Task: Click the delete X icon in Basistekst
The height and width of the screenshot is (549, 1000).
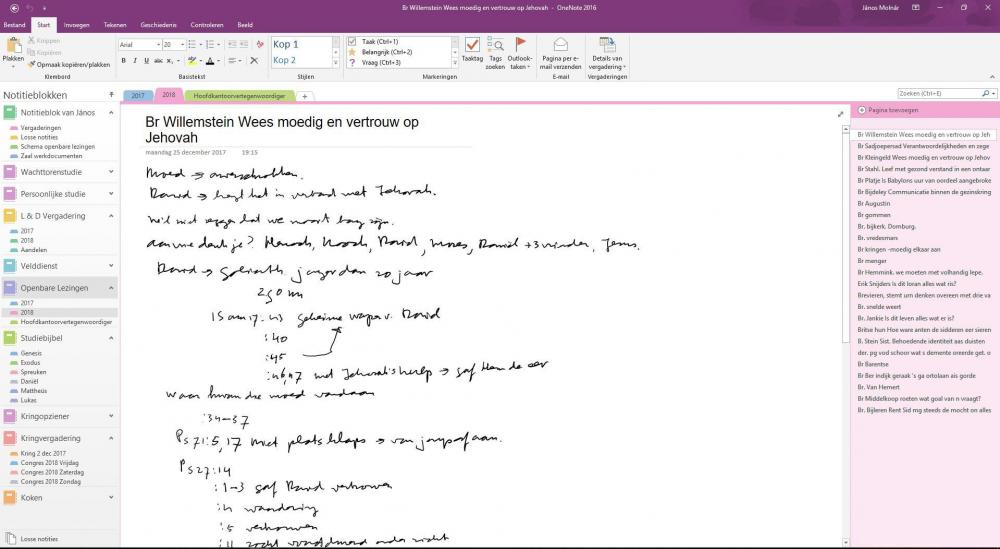Action: [x=254, y=61]
